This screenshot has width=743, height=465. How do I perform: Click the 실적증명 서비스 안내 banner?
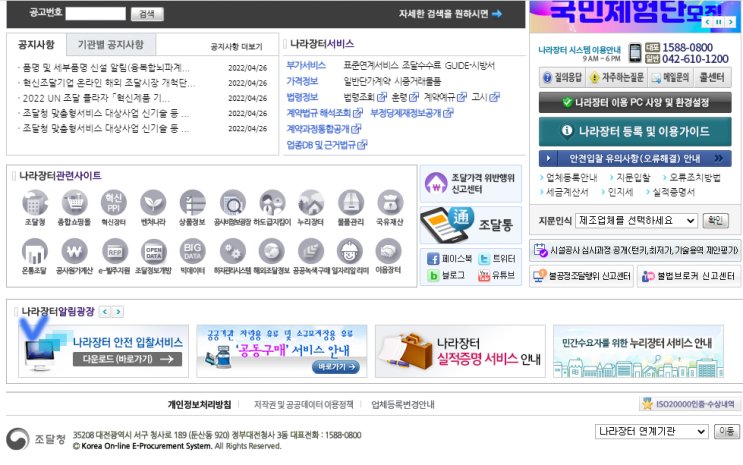460,351
